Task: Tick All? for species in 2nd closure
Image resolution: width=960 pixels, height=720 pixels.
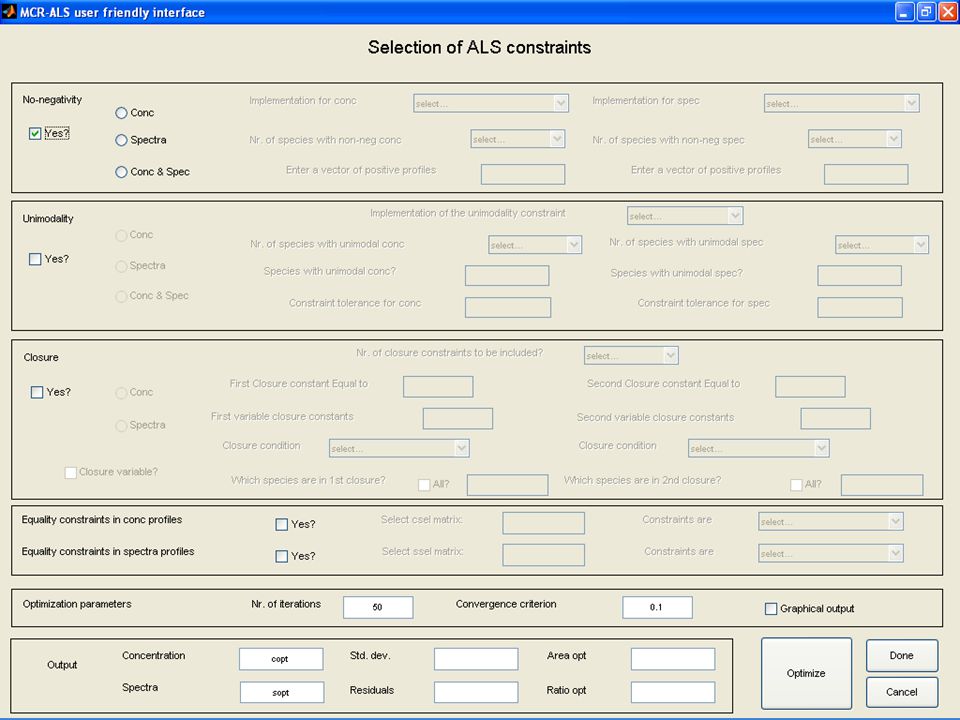Action: [796, 484]
